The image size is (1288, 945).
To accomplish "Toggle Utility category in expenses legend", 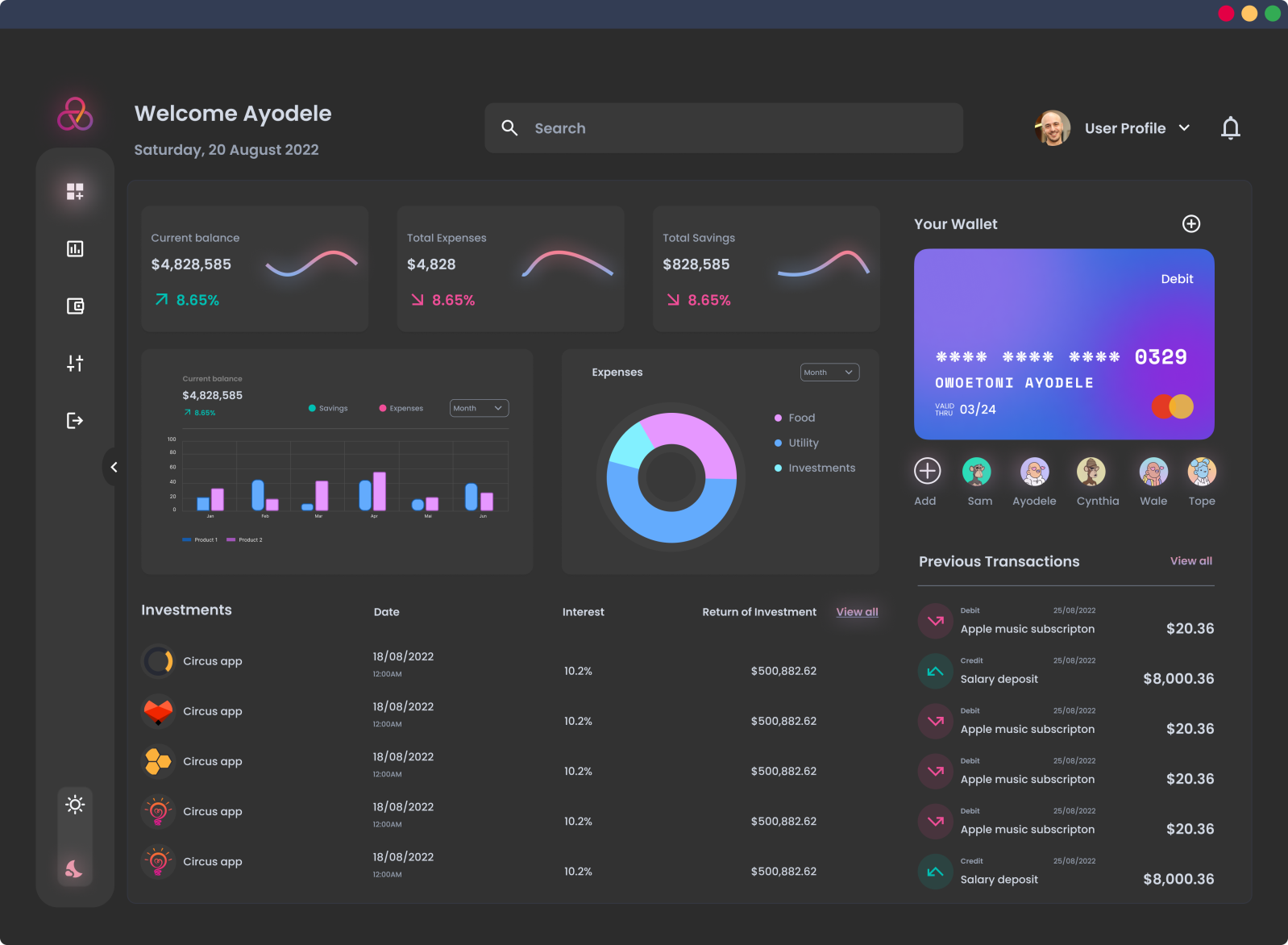I will coord(796,443).
